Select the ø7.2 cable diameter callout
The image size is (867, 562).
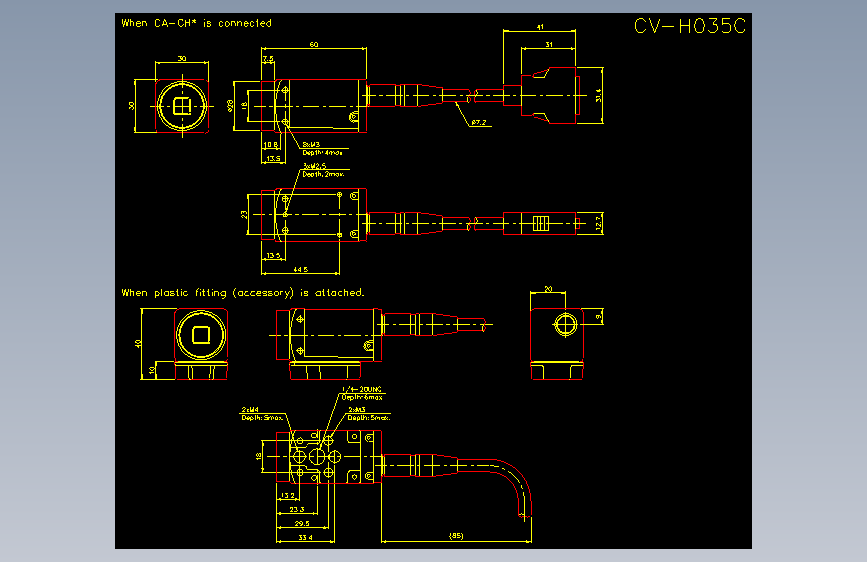(x=479, y=122)
